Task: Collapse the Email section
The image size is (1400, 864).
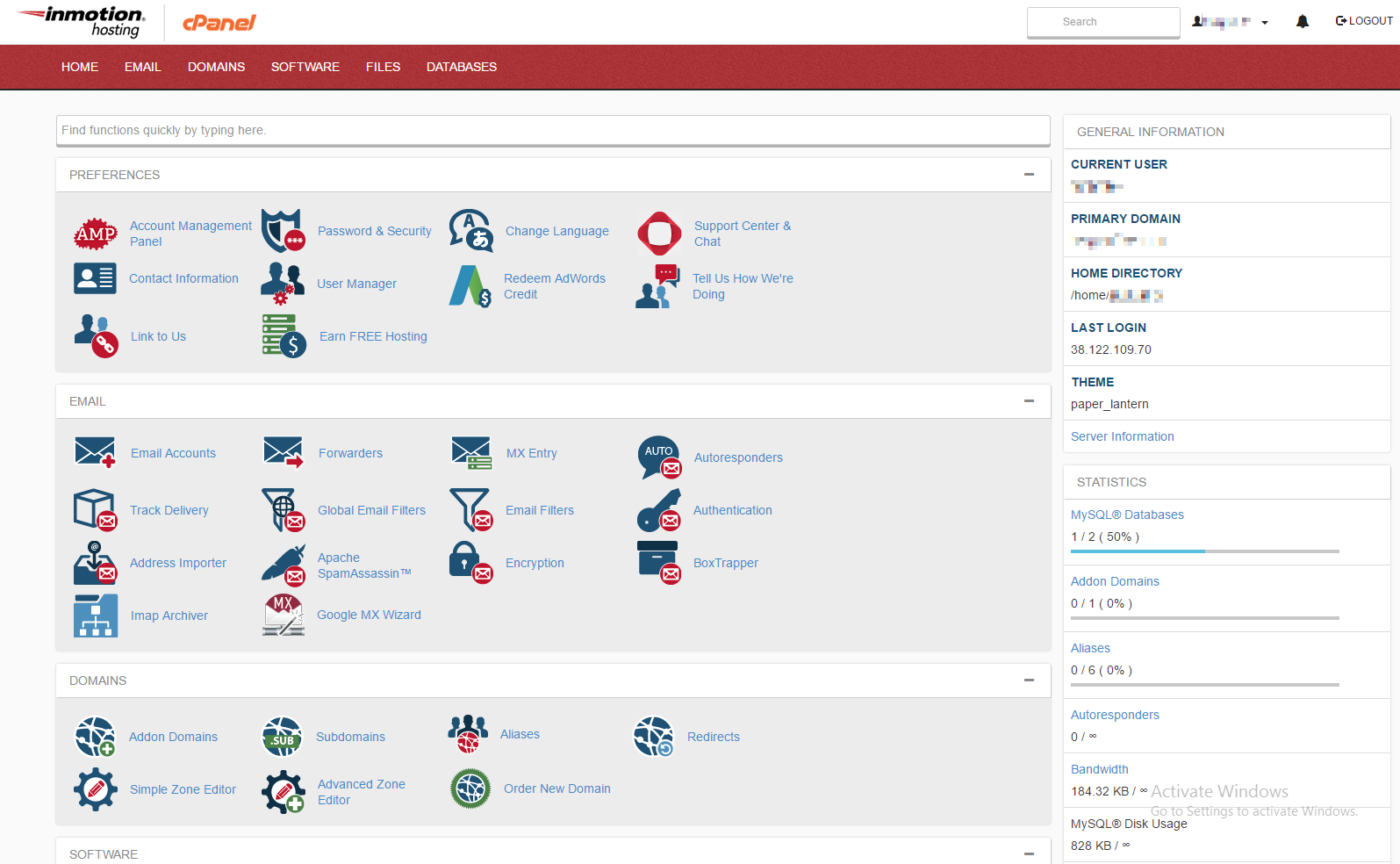Action: click(1029, 401)
